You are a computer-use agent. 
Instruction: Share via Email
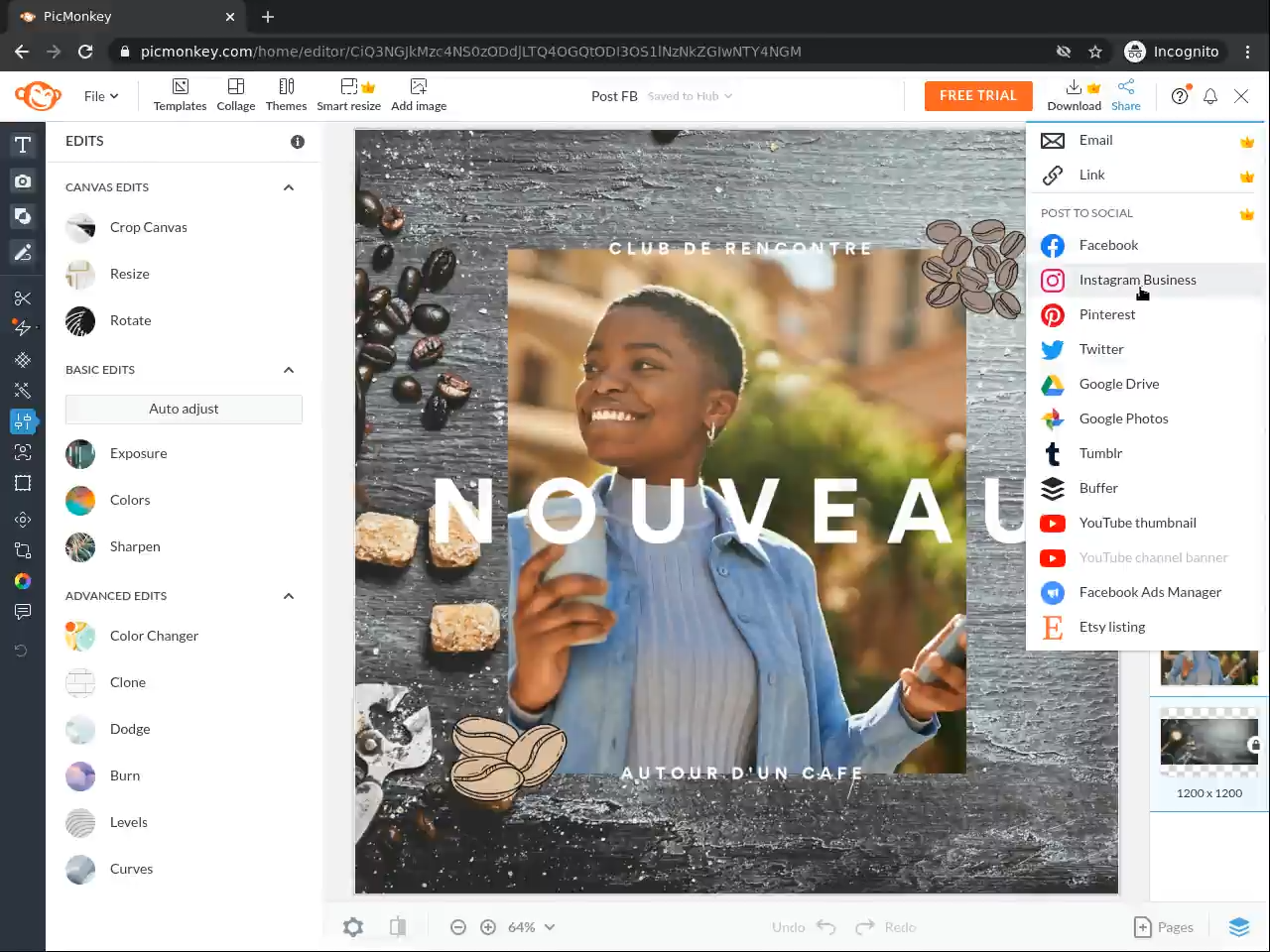pos(1146,140)
